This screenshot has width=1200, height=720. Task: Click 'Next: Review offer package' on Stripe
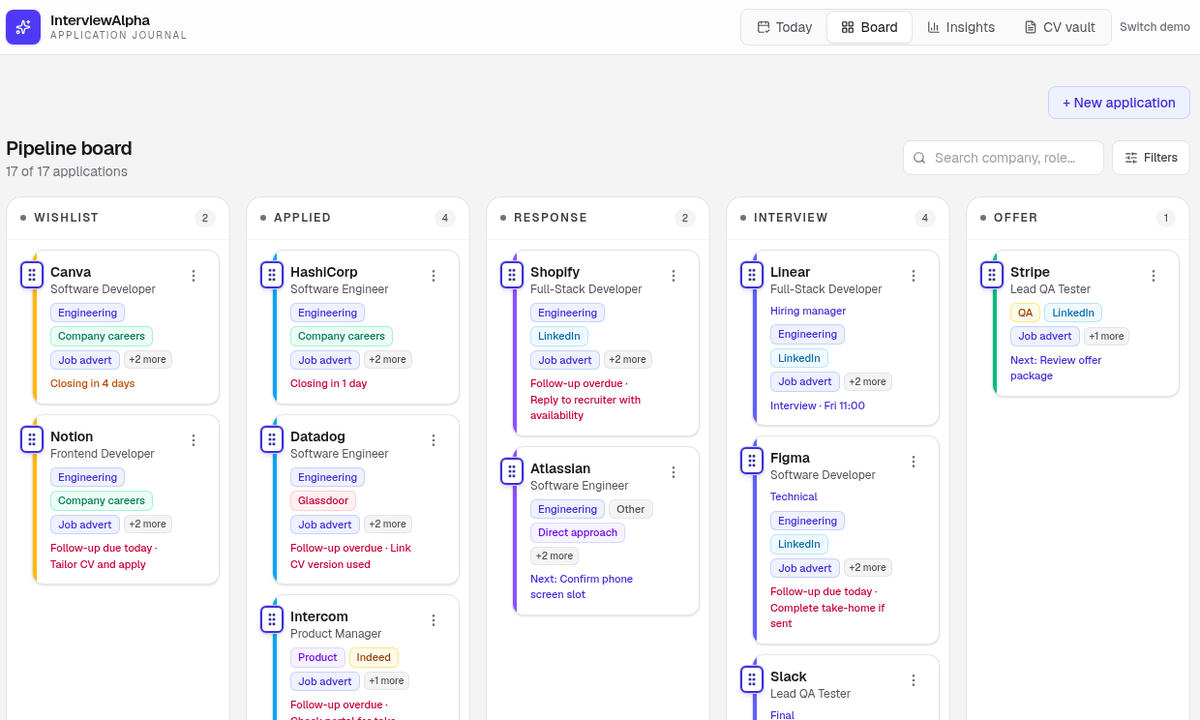1056,368
